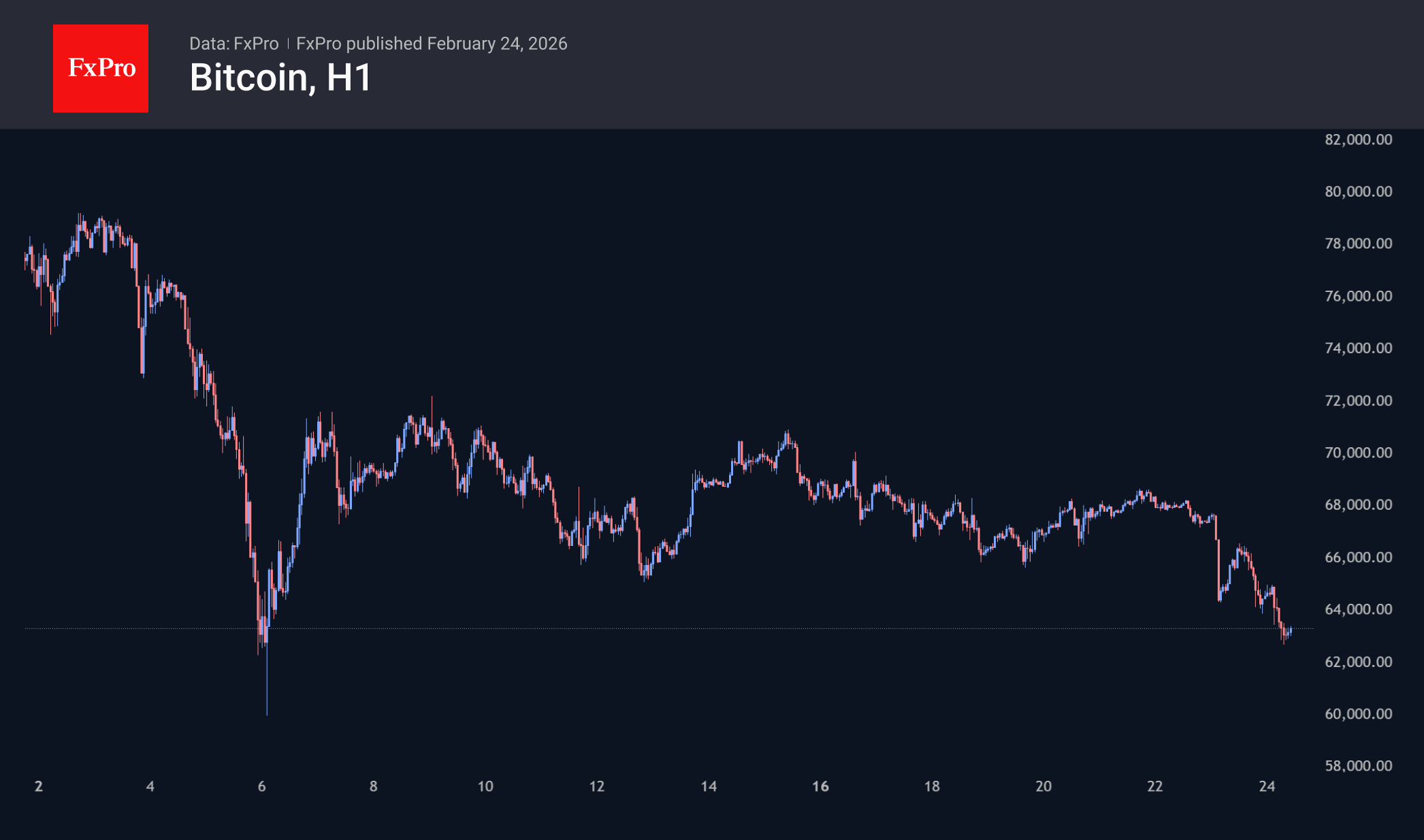Click the 80,000.00 price axis label
This screenshot has height=840, width=1424.
click(x=1358, y=191)
